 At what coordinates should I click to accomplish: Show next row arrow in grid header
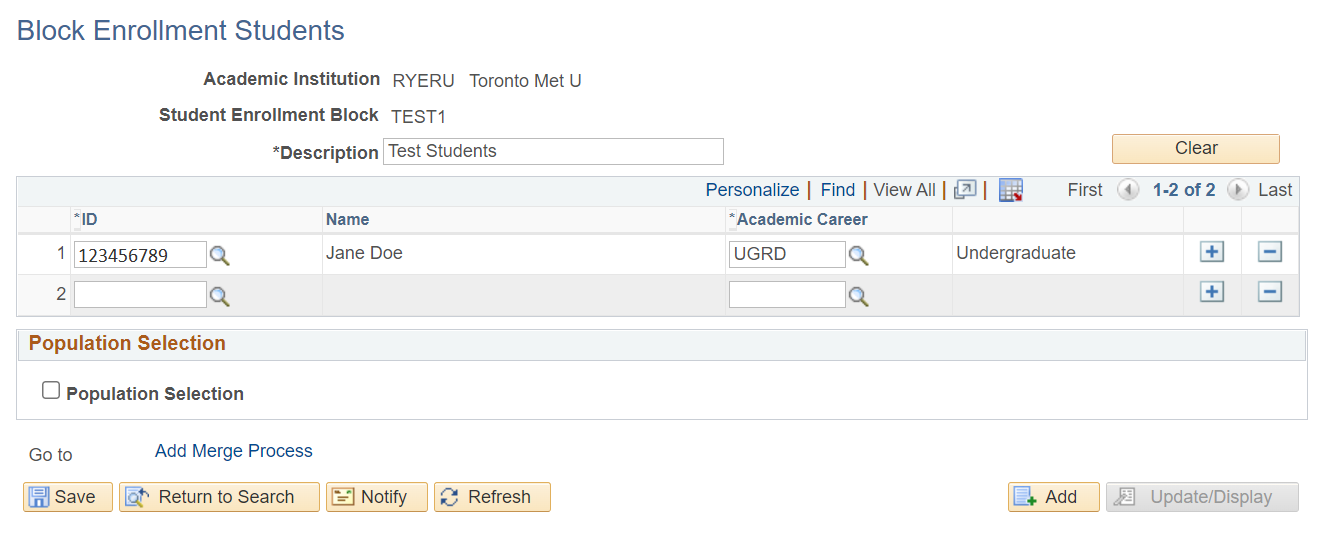pos(1238,190)
